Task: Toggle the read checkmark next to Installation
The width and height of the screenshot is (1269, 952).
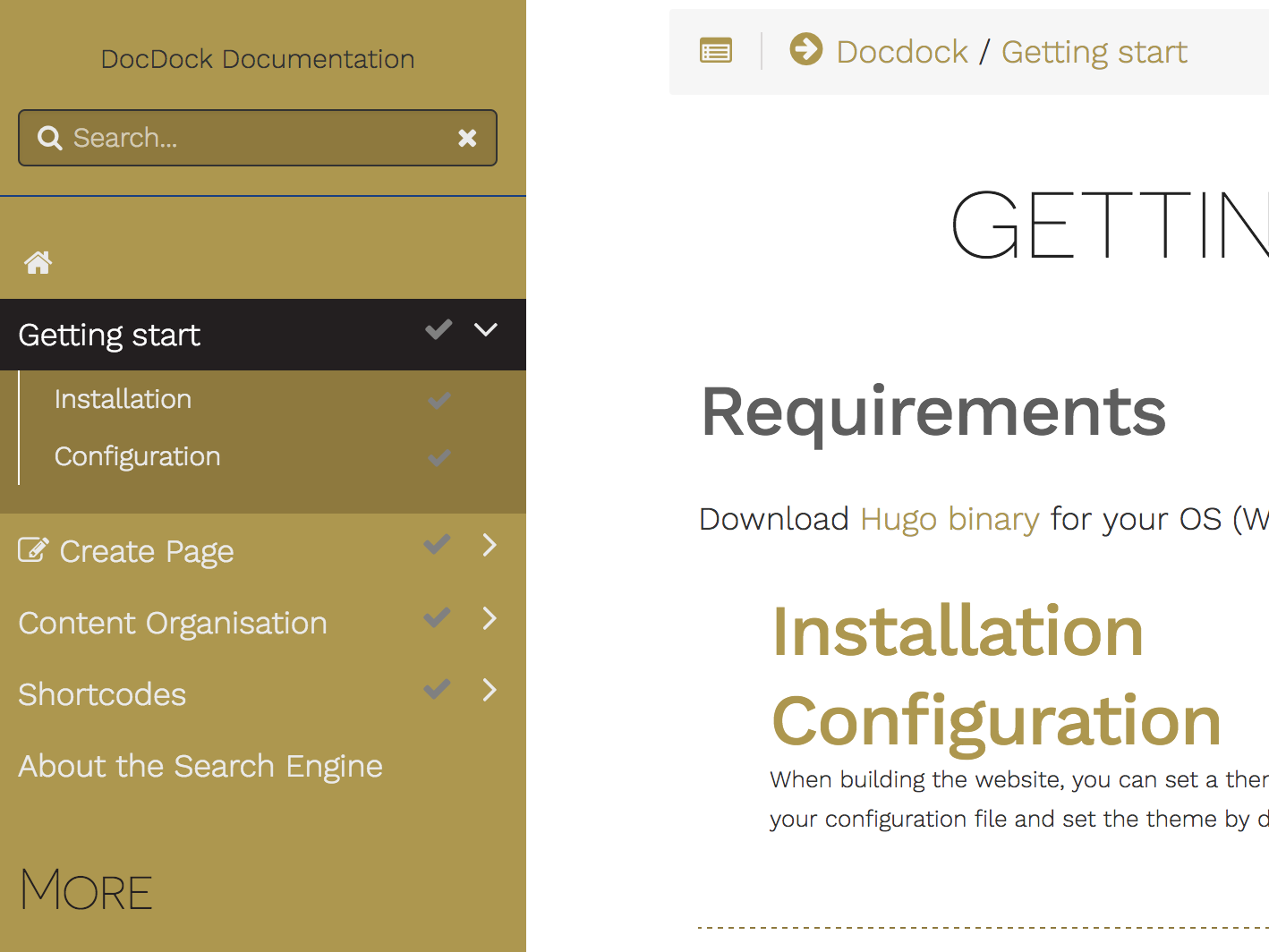Action: click(439, 400)
